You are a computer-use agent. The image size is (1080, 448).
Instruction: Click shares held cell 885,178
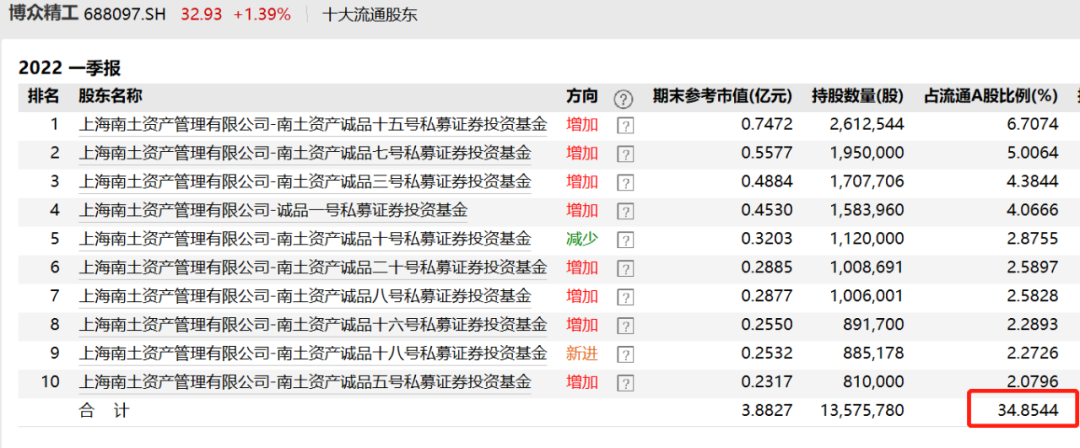coord(875,354)
